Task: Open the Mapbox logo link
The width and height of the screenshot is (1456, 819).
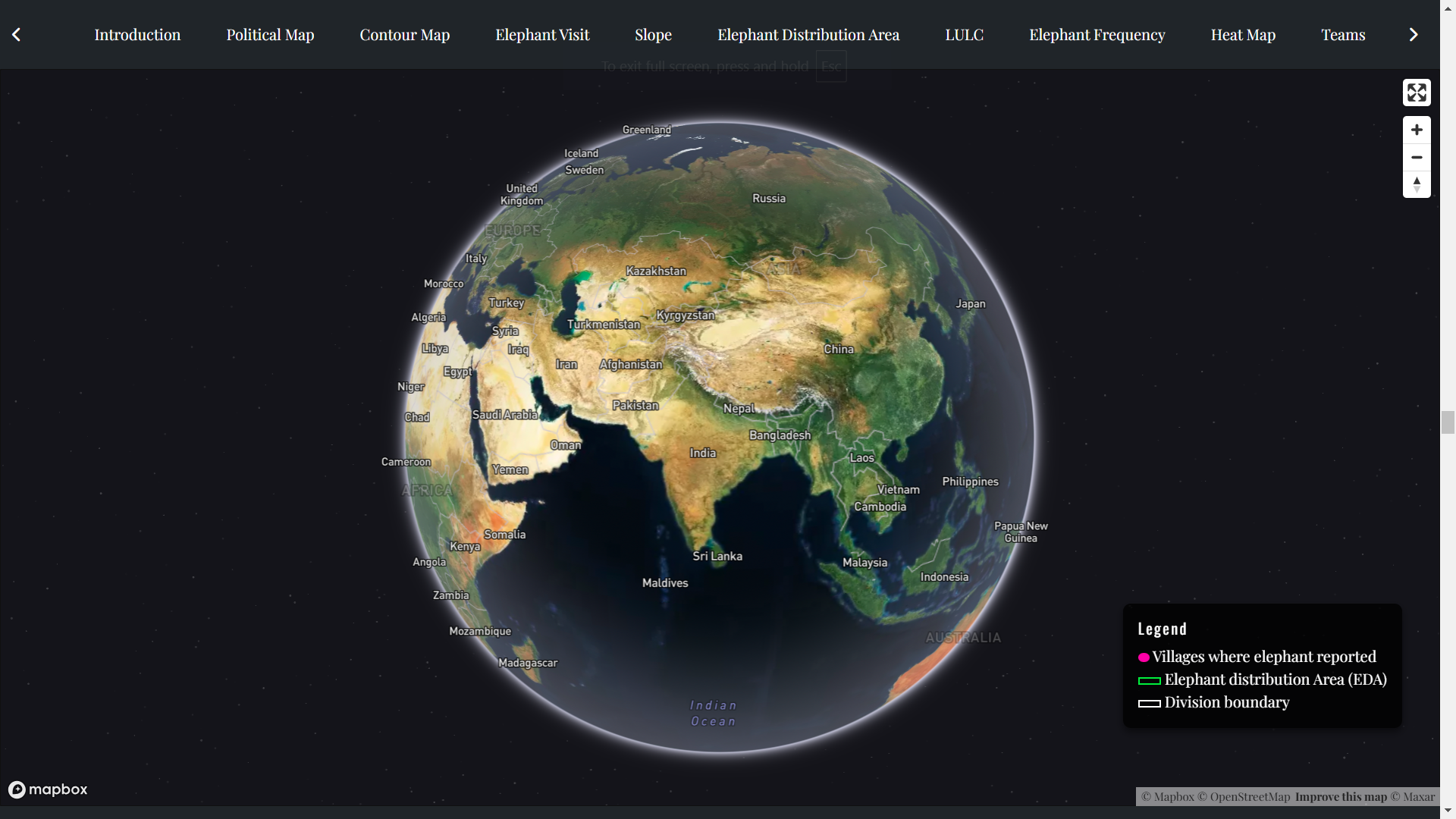Action: pos(48,789)
